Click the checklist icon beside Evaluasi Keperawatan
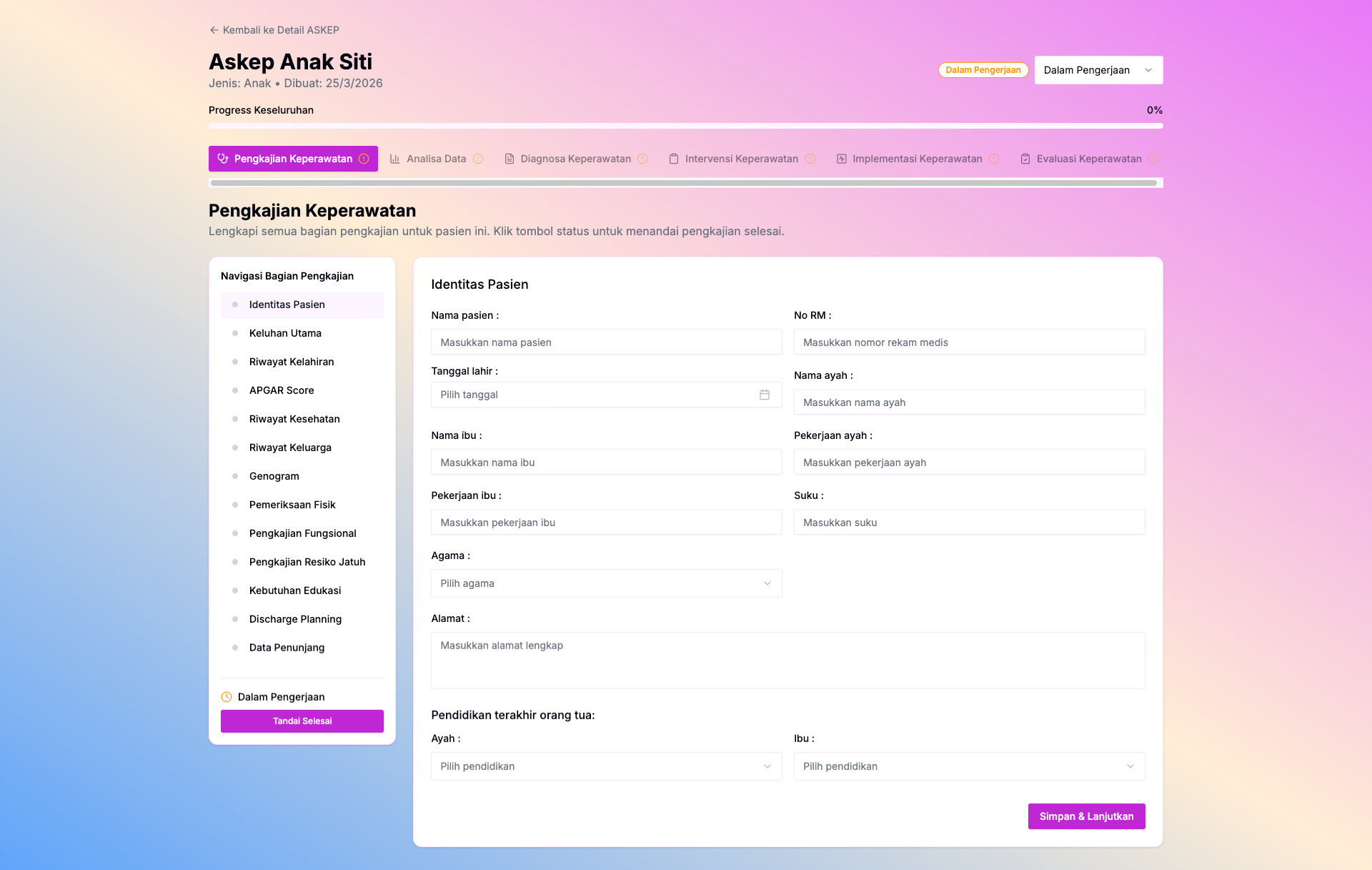The height and width of the screenshot is (870, 1372). click(x=1025, y=159)
